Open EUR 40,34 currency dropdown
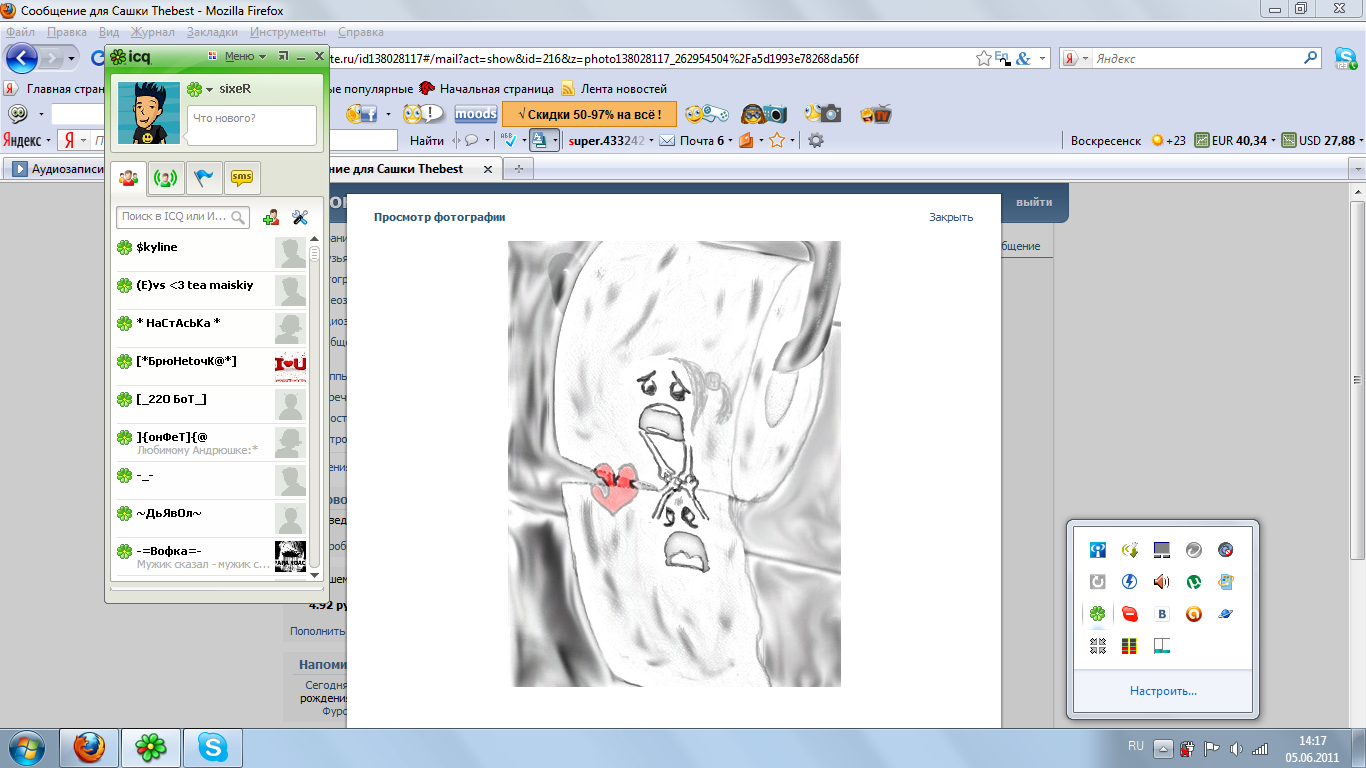1366x768 pixels. [x=1236, y=140]
